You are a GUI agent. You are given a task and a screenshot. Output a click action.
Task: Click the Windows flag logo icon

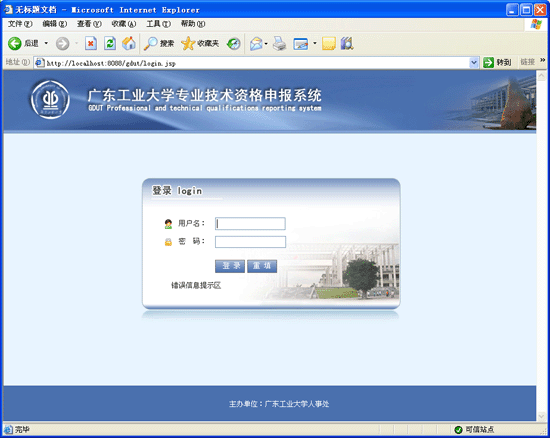coord(536,24)
